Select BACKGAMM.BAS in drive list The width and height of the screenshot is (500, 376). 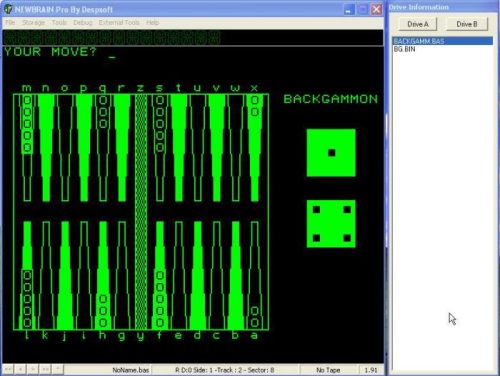tap(442, 41)
